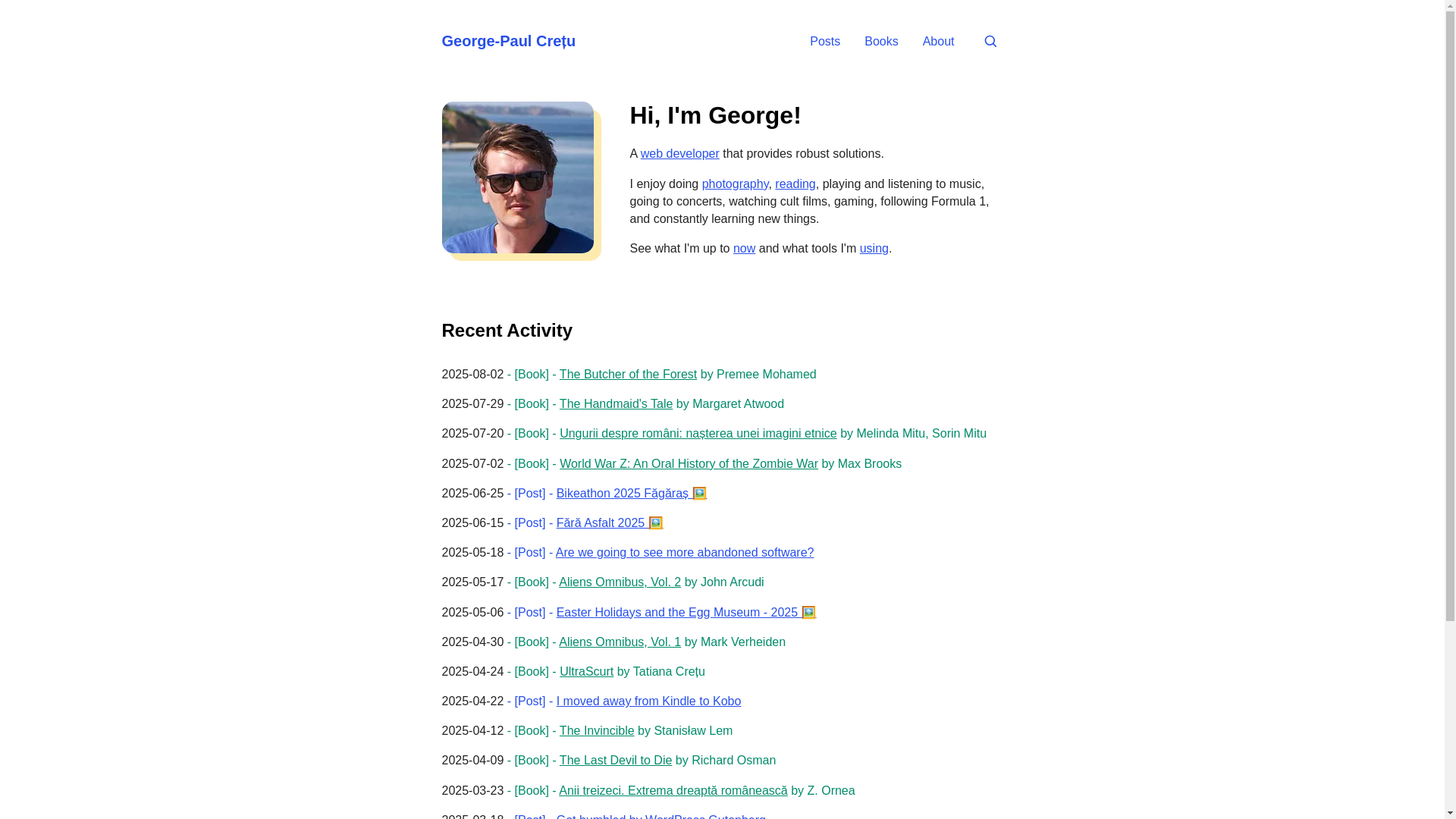Open Fără Asfalt 2025 post
This screenshot has width=1456, height=819.
coord(609,523)
